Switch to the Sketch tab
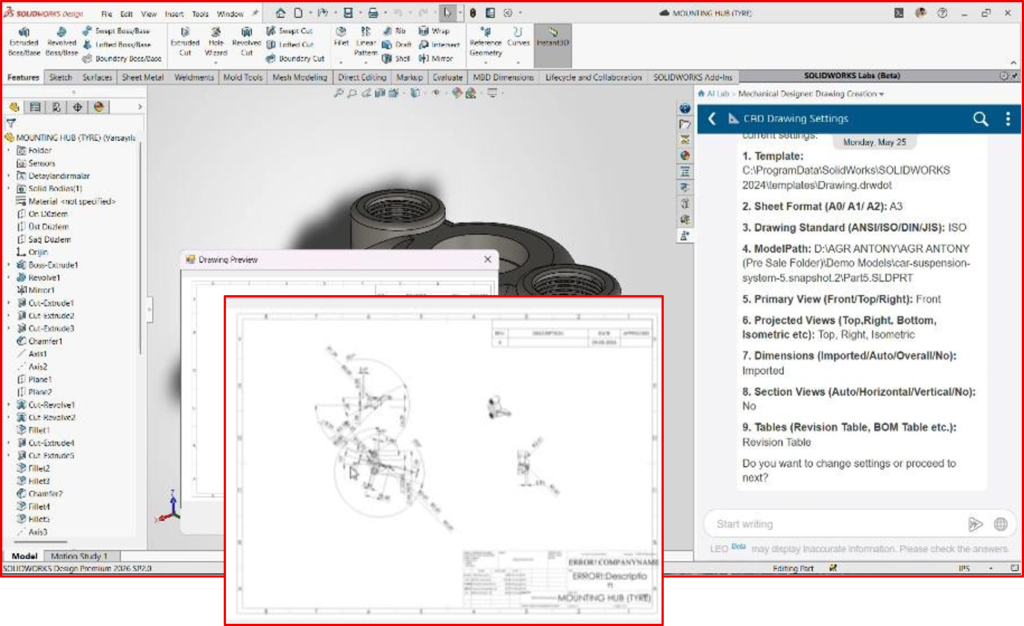The height and width of the screenshot is (626, 1024). pos(61,77)
